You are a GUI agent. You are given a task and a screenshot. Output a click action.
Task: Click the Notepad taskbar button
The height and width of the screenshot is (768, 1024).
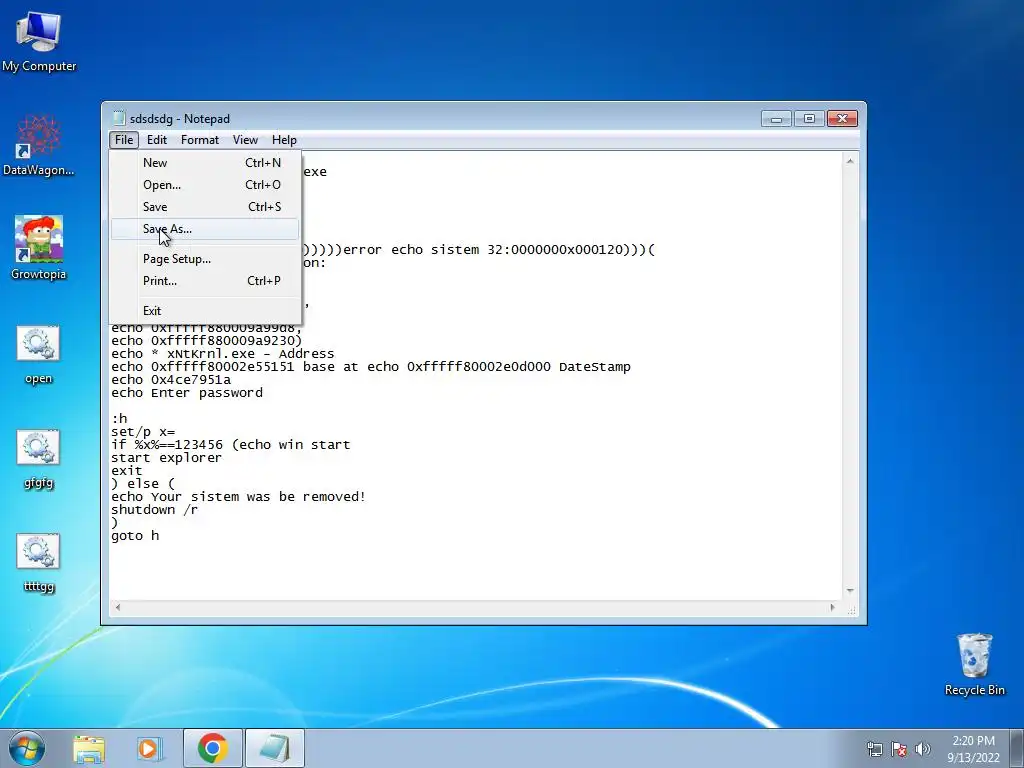(x=275, y=748)
